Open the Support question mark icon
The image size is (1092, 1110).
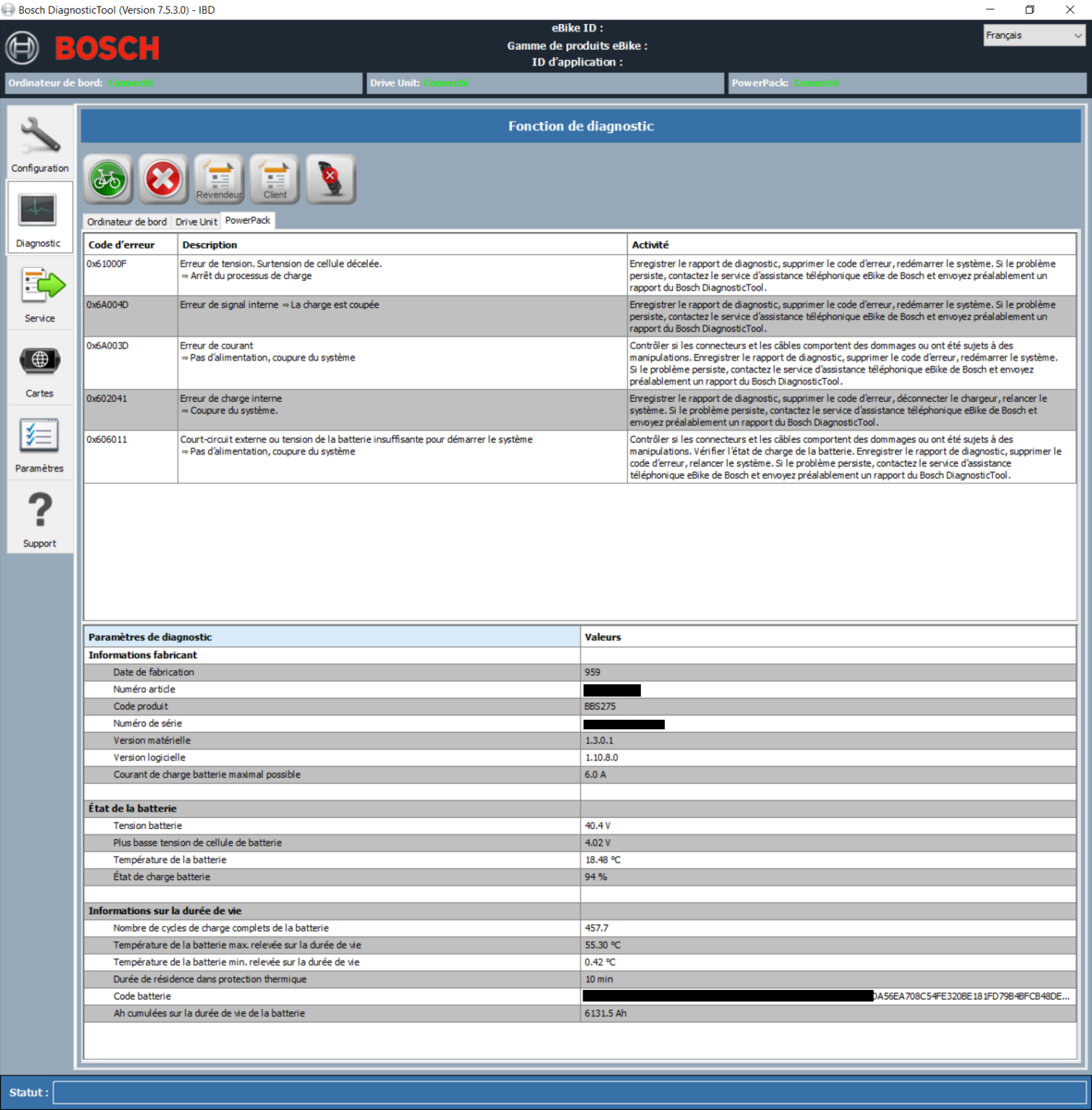pyautogui.click(x=40, y=509)
